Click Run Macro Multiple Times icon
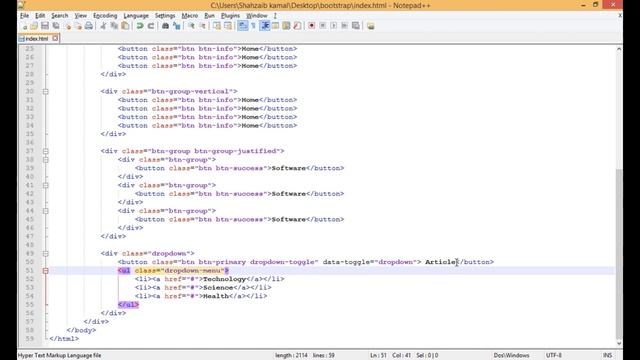The image size is (640, 360). click(x=344, y=26)
